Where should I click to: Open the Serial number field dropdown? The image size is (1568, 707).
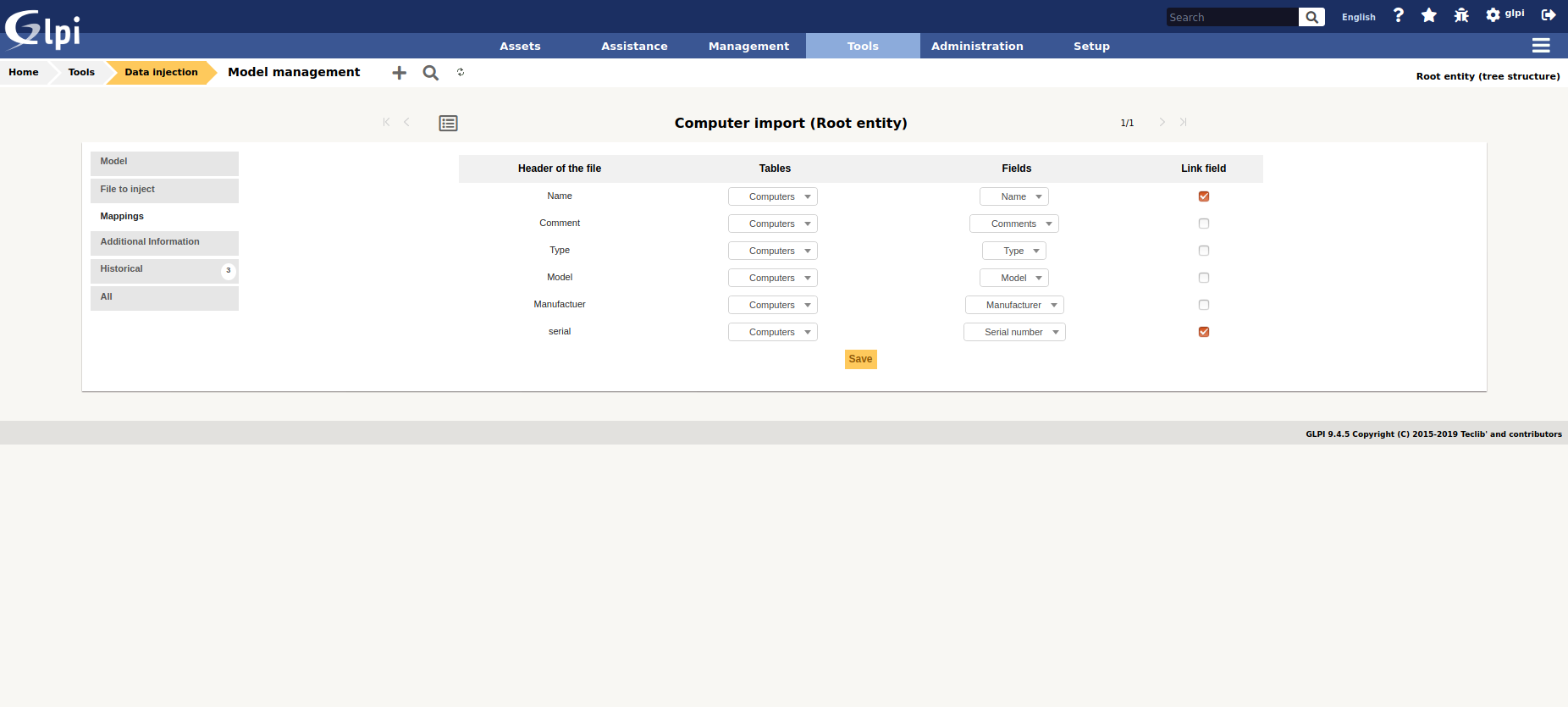[1013, 332]
